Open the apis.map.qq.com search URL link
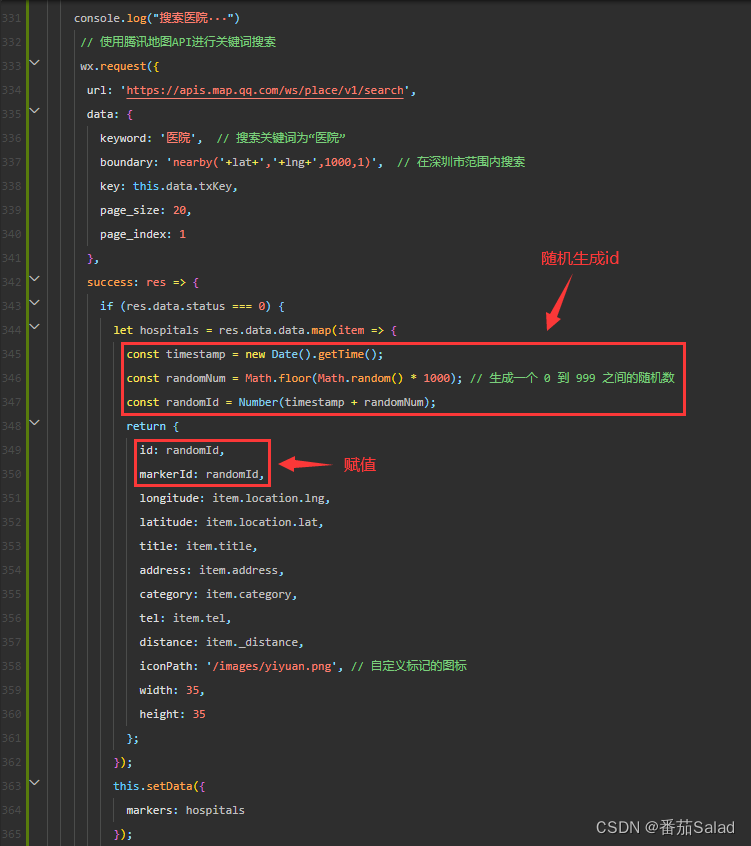The width and height of the screenshot is (751, 846). [265, 90]
